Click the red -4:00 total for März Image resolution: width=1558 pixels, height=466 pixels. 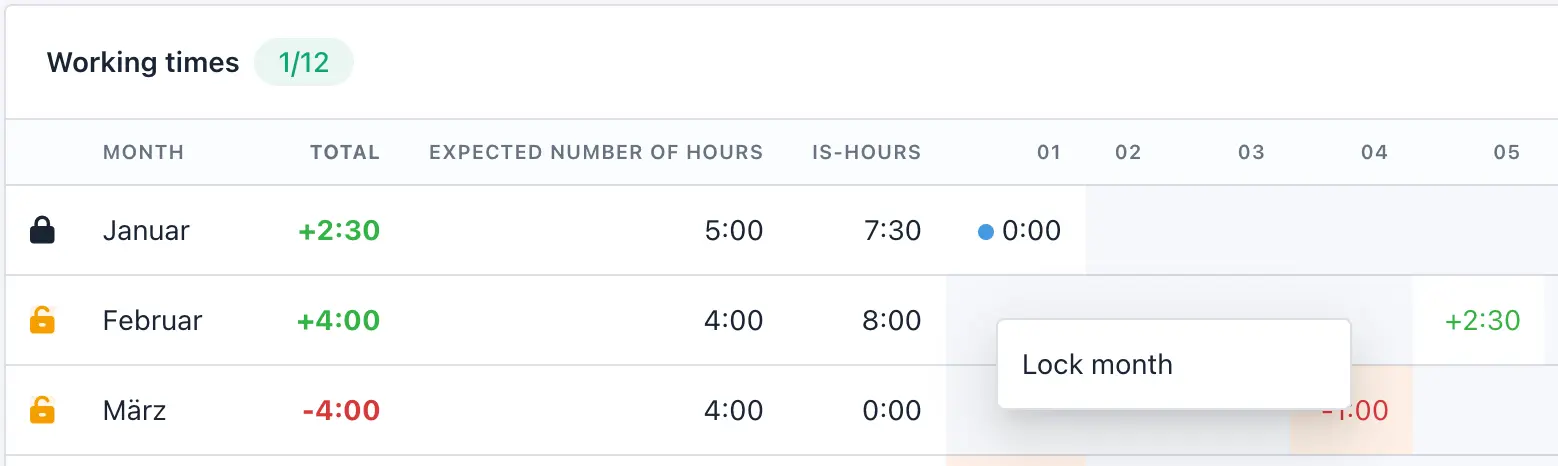point(341,410)
